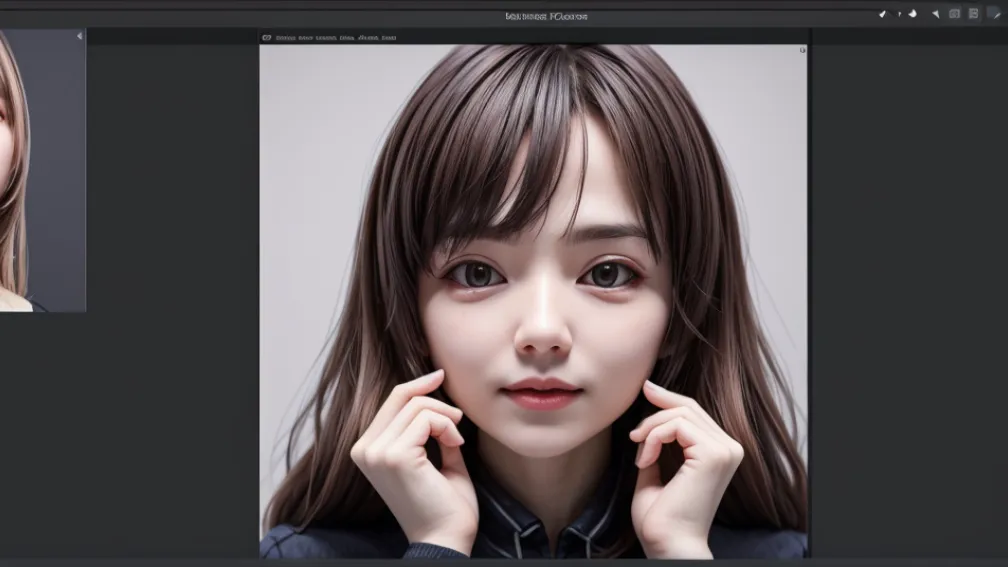Click the dark header strip above the left empty panel

pos(170,36)
